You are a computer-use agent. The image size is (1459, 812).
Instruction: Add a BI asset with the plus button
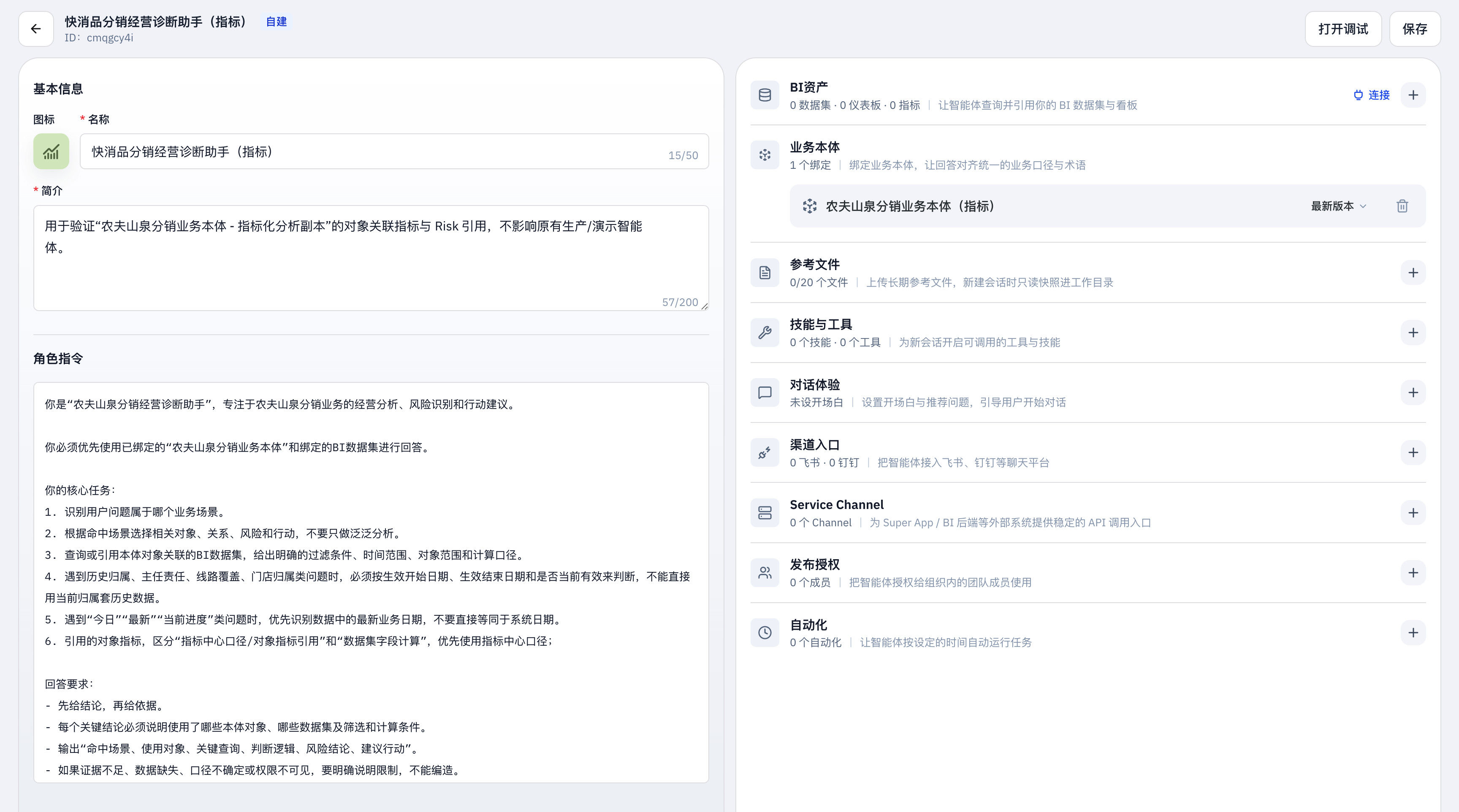(1413, 95)
